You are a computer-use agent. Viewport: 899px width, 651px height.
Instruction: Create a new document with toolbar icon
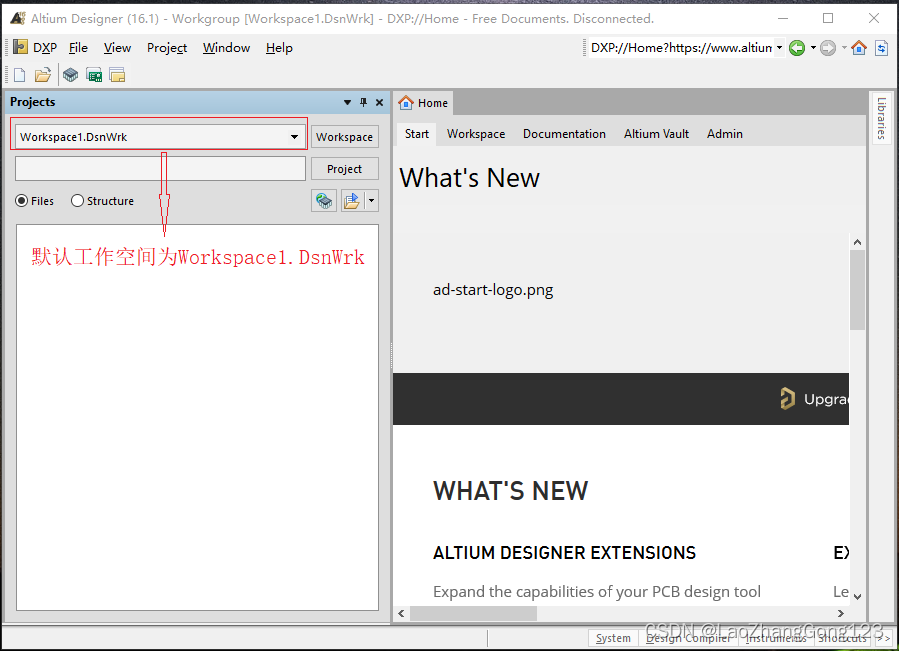pyautogui.click(x=19, y=75)
